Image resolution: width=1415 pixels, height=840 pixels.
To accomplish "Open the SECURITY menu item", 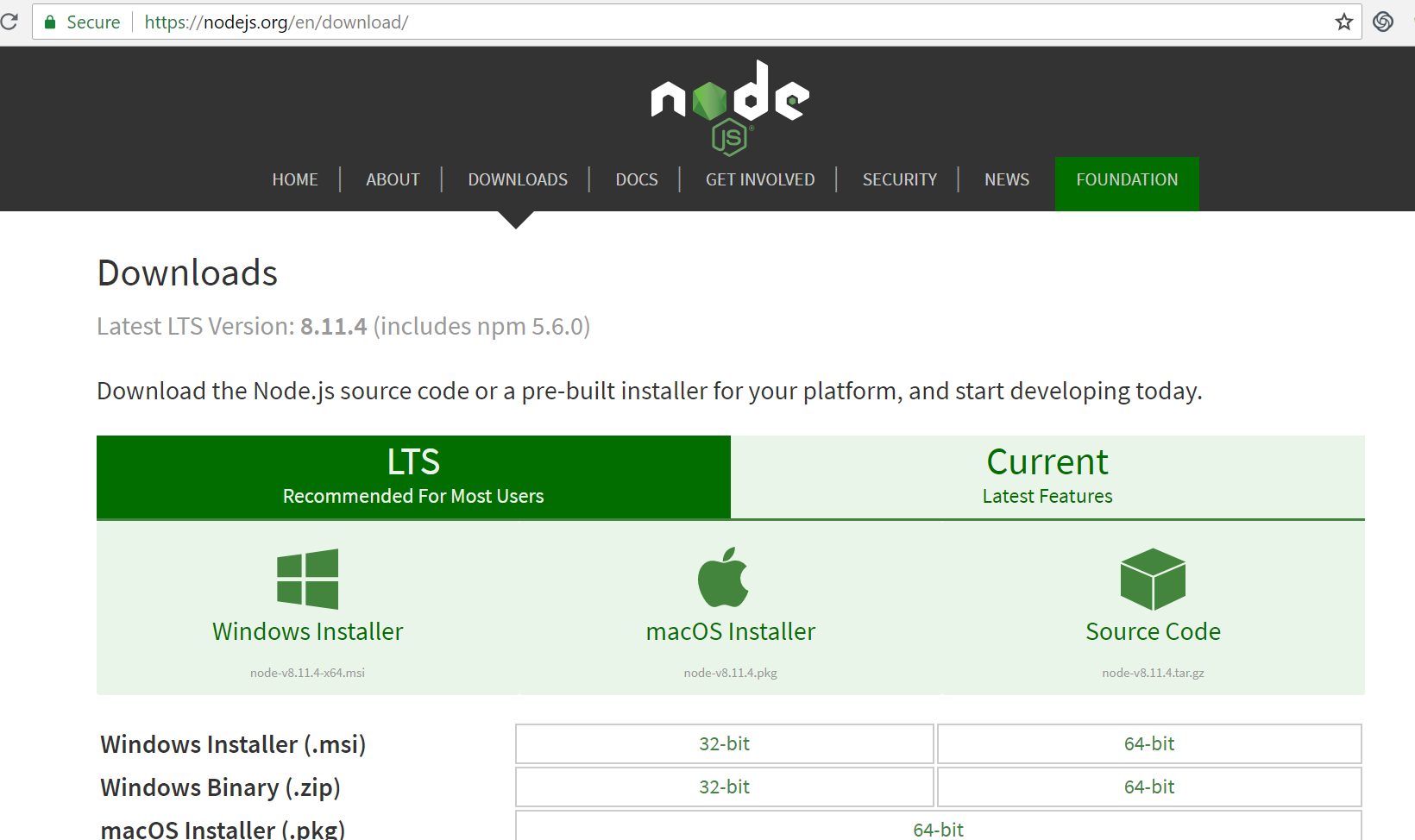I will [x=900, y=179].
